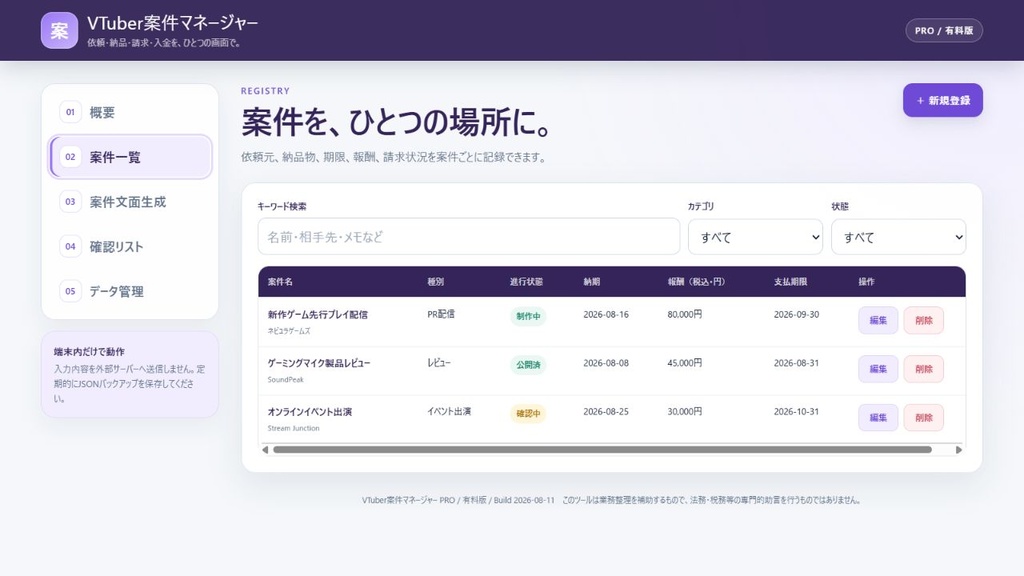Click the 報酬(税込・円) column header
1024x576 pixels.
point(696,281)
